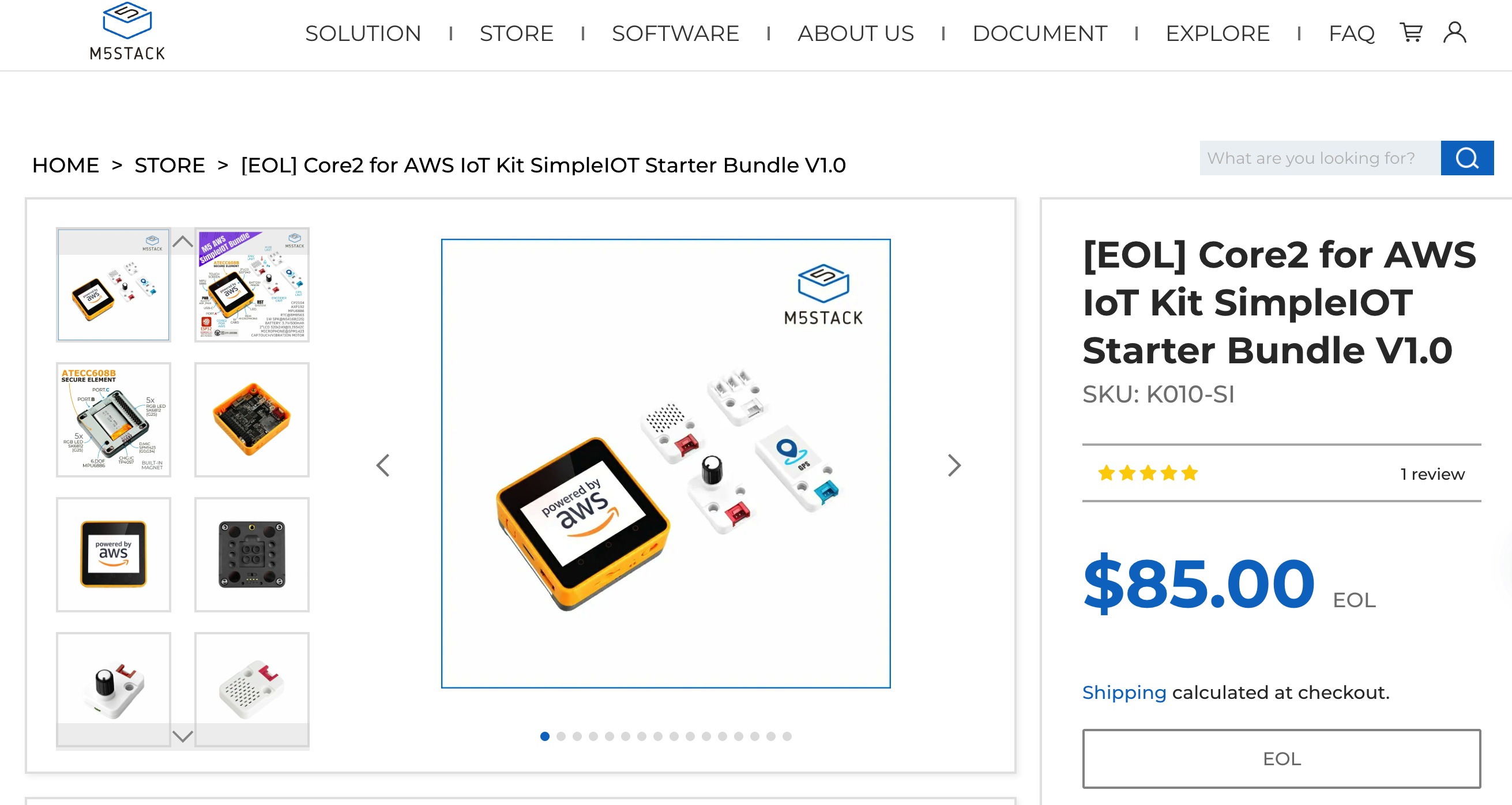1512x805 pixels.
Task: Click the five-star rating icons
Action: [x=1148, y=473]
